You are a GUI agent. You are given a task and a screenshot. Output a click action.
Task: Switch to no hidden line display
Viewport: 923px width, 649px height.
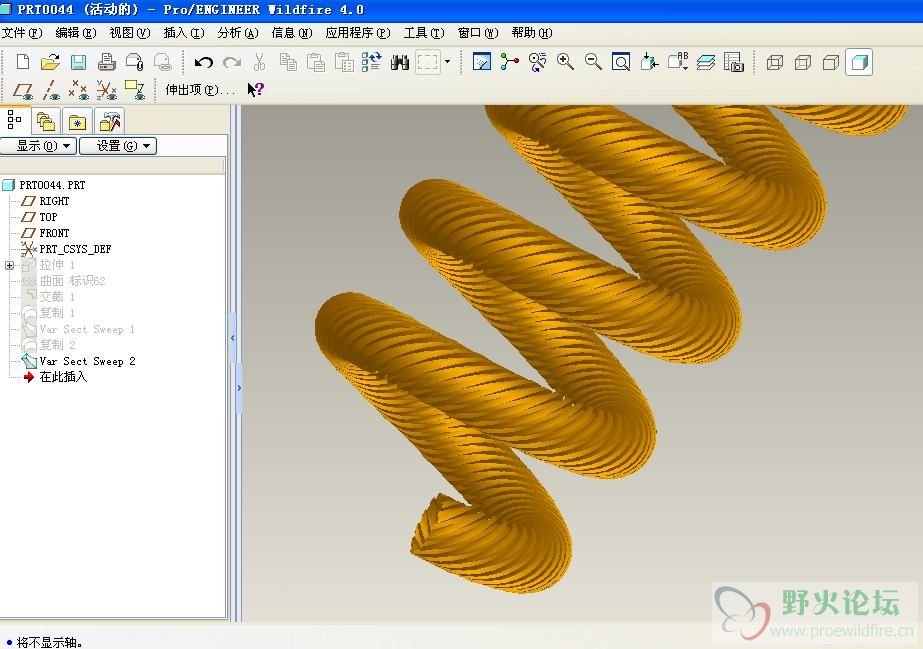click(831, 62)
